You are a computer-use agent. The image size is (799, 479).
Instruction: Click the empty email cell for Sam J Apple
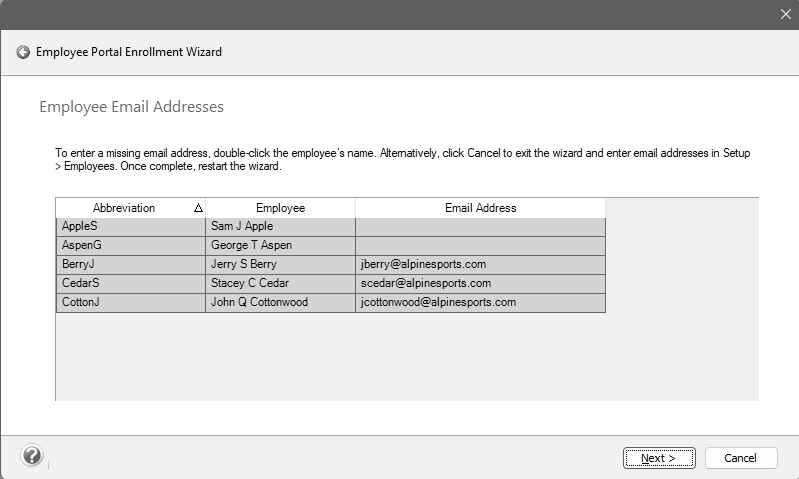[x=480, y=227]
